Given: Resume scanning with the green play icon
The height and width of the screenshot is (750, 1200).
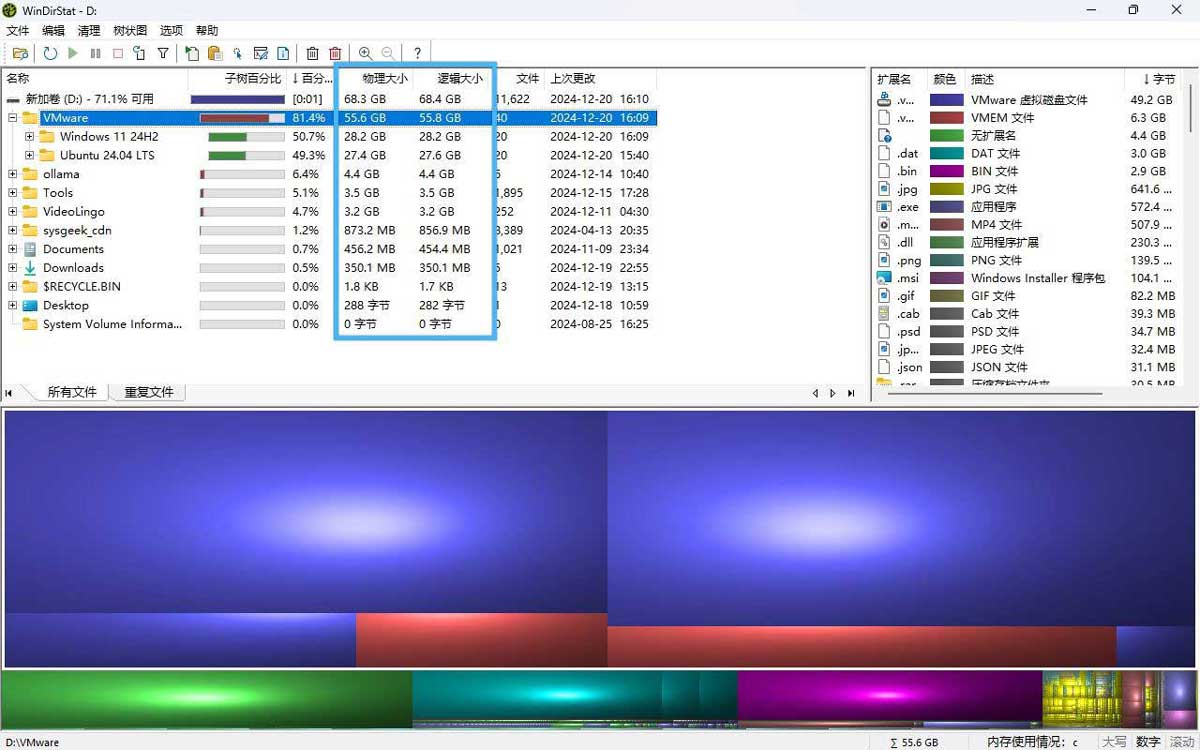Looking at the screenshot, I should click(x=73, y=53).
